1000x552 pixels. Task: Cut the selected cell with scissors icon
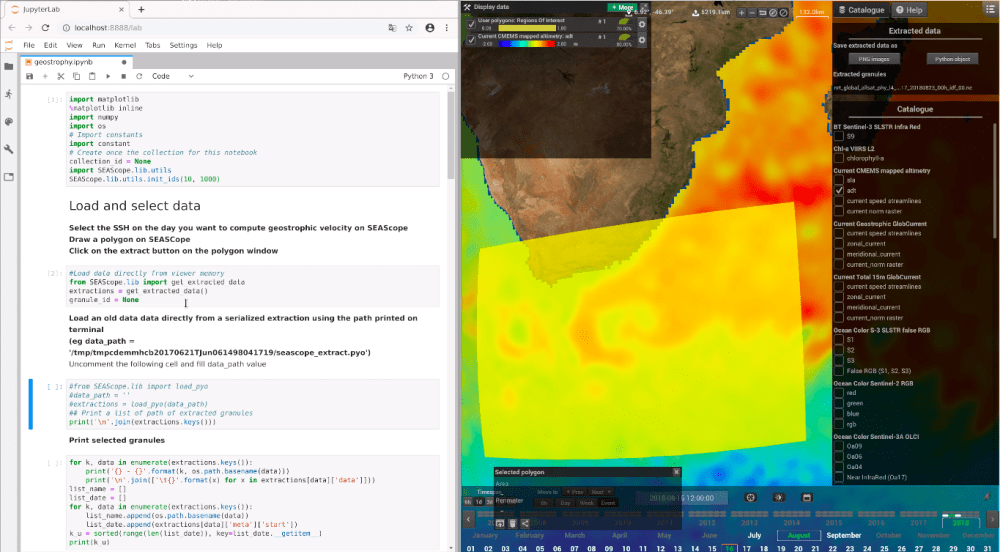tap(61, 76)
